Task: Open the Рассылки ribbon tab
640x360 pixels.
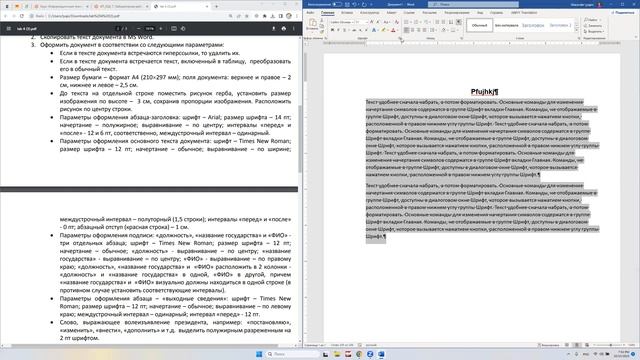Action: coord(429,13)
